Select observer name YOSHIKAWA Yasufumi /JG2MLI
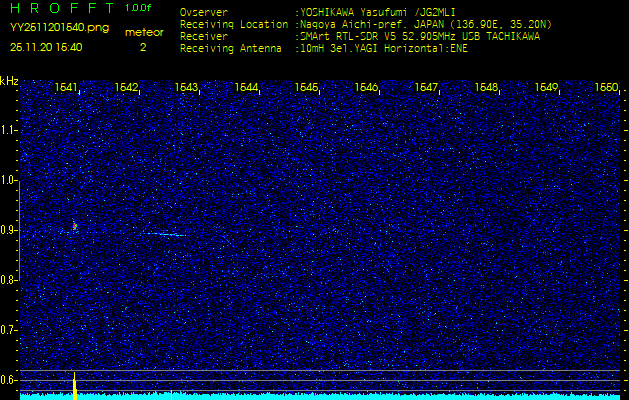 tap(375, 12)
